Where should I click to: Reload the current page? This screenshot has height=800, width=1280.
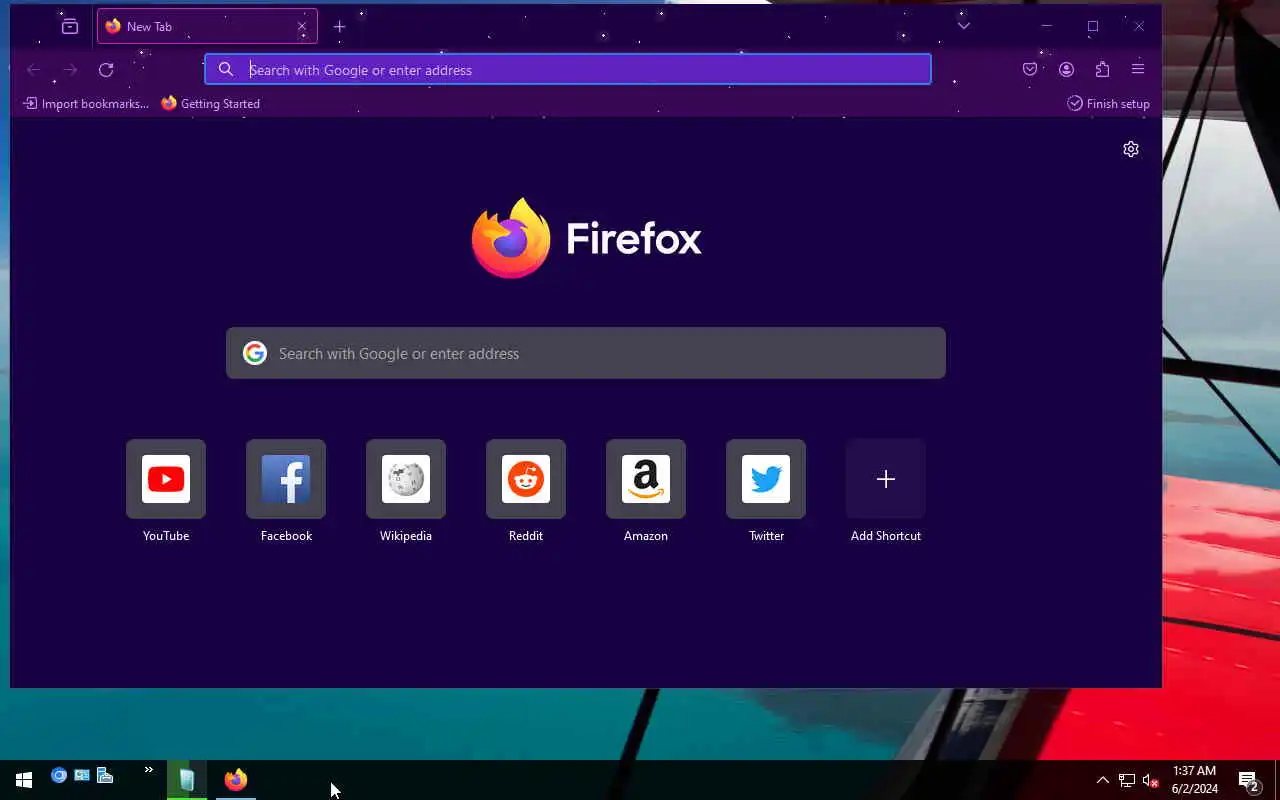click(106, 70)
